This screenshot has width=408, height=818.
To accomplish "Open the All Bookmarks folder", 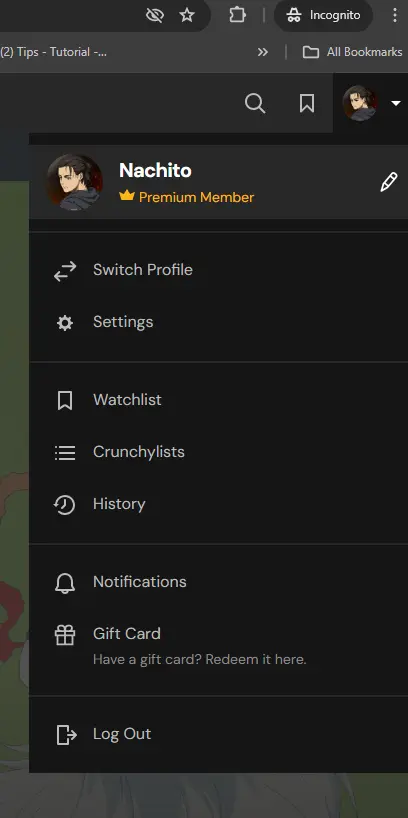I will tap(353, 52).
